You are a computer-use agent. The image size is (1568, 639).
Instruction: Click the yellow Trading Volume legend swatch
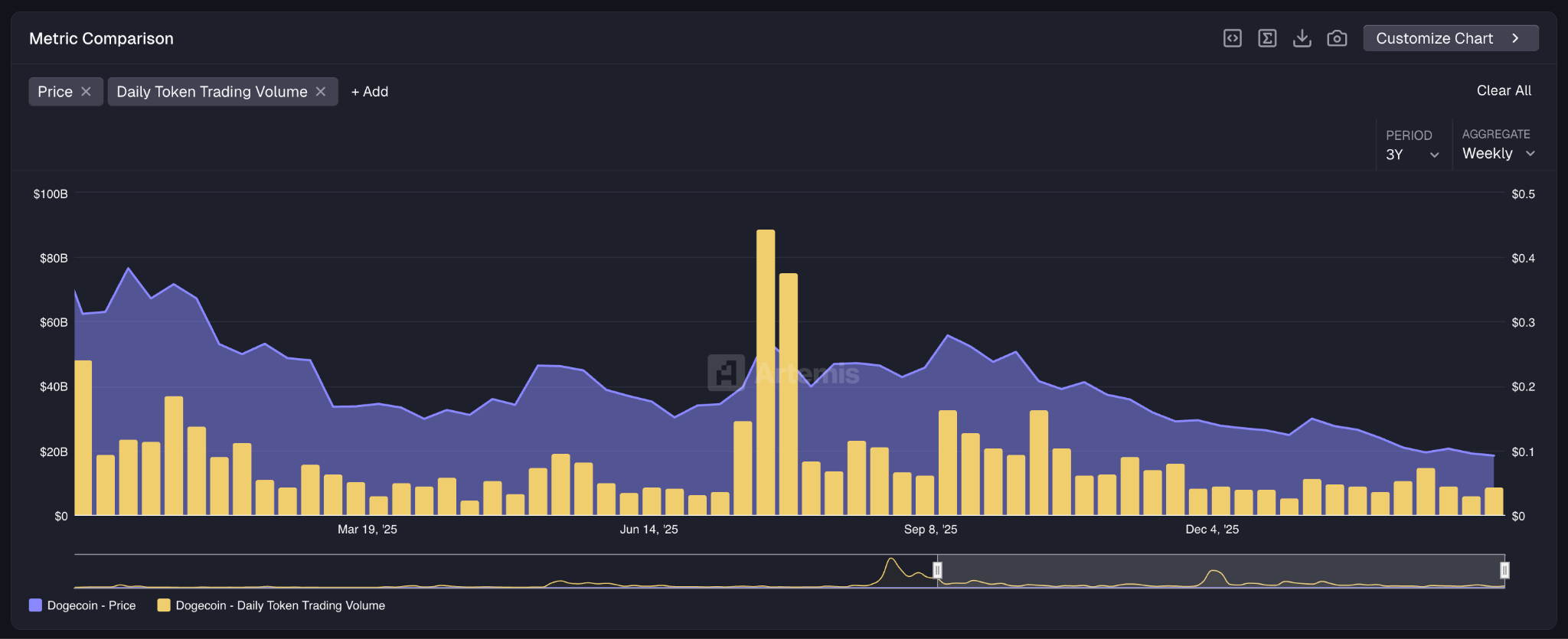(164, 605)
